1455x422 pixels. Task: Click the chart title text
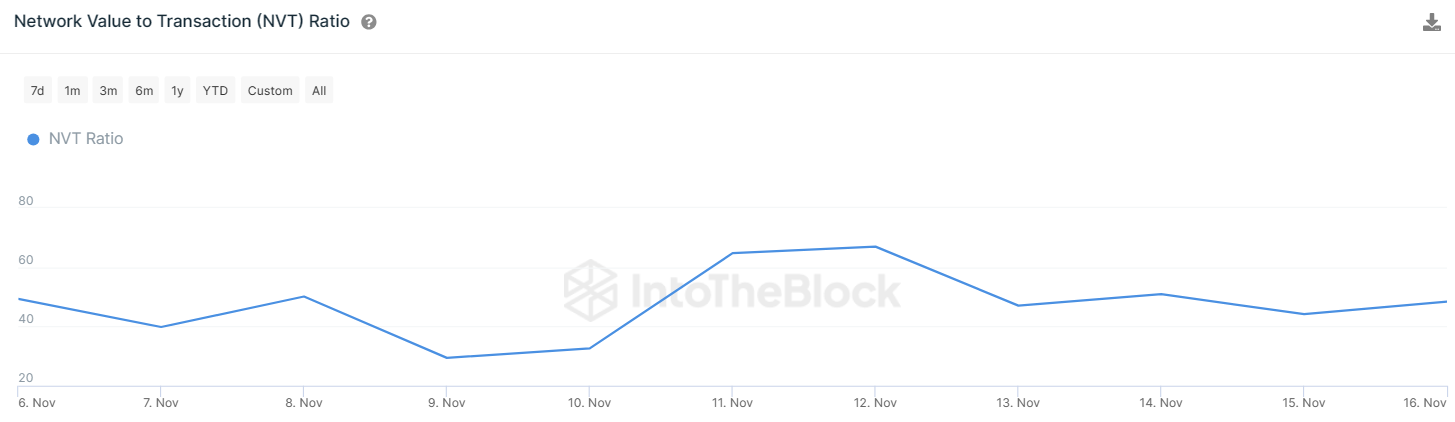click(x=182, y=22)
